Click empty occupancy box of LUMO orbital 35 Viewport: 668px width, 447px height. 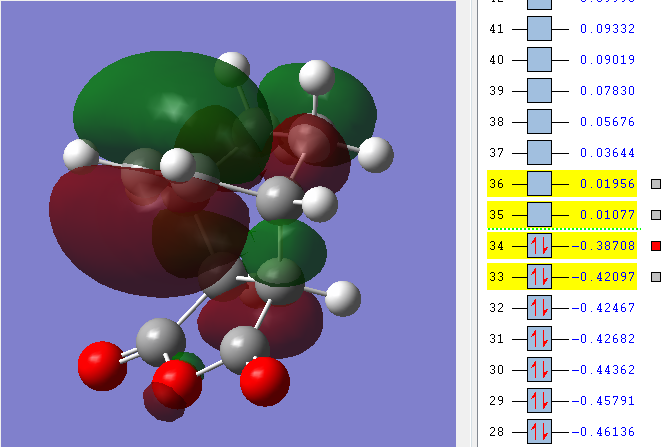(x=539, y=215)
